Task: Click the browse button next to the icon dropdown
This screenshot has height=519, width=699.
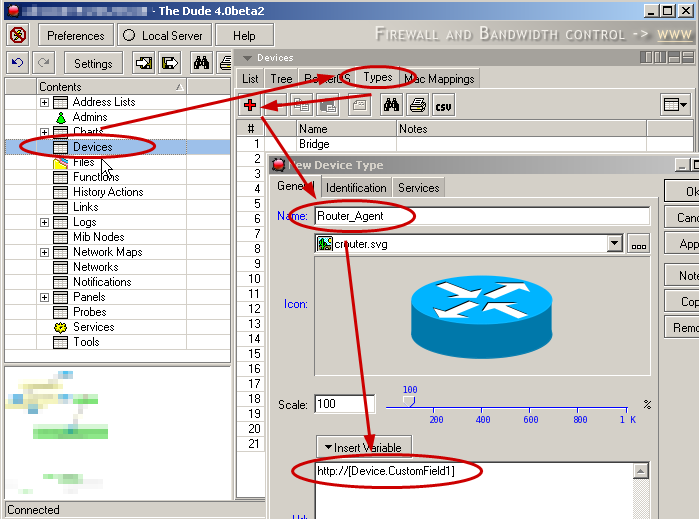Action: pyautogui.click(x=638, y=244)
